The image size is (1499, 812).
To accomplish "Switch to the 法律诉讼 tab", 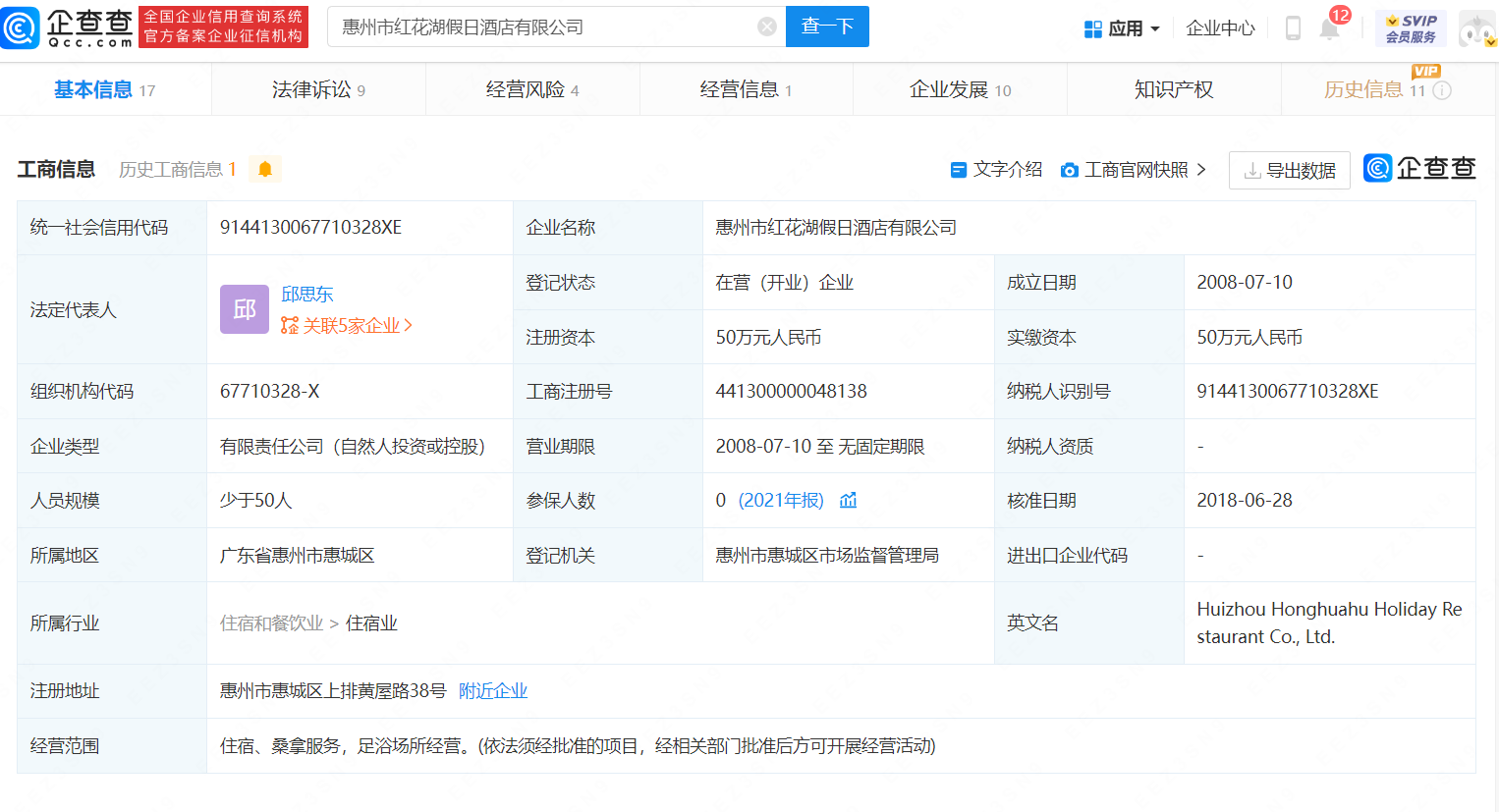I will pyautogui.click(x=318, y=89).
